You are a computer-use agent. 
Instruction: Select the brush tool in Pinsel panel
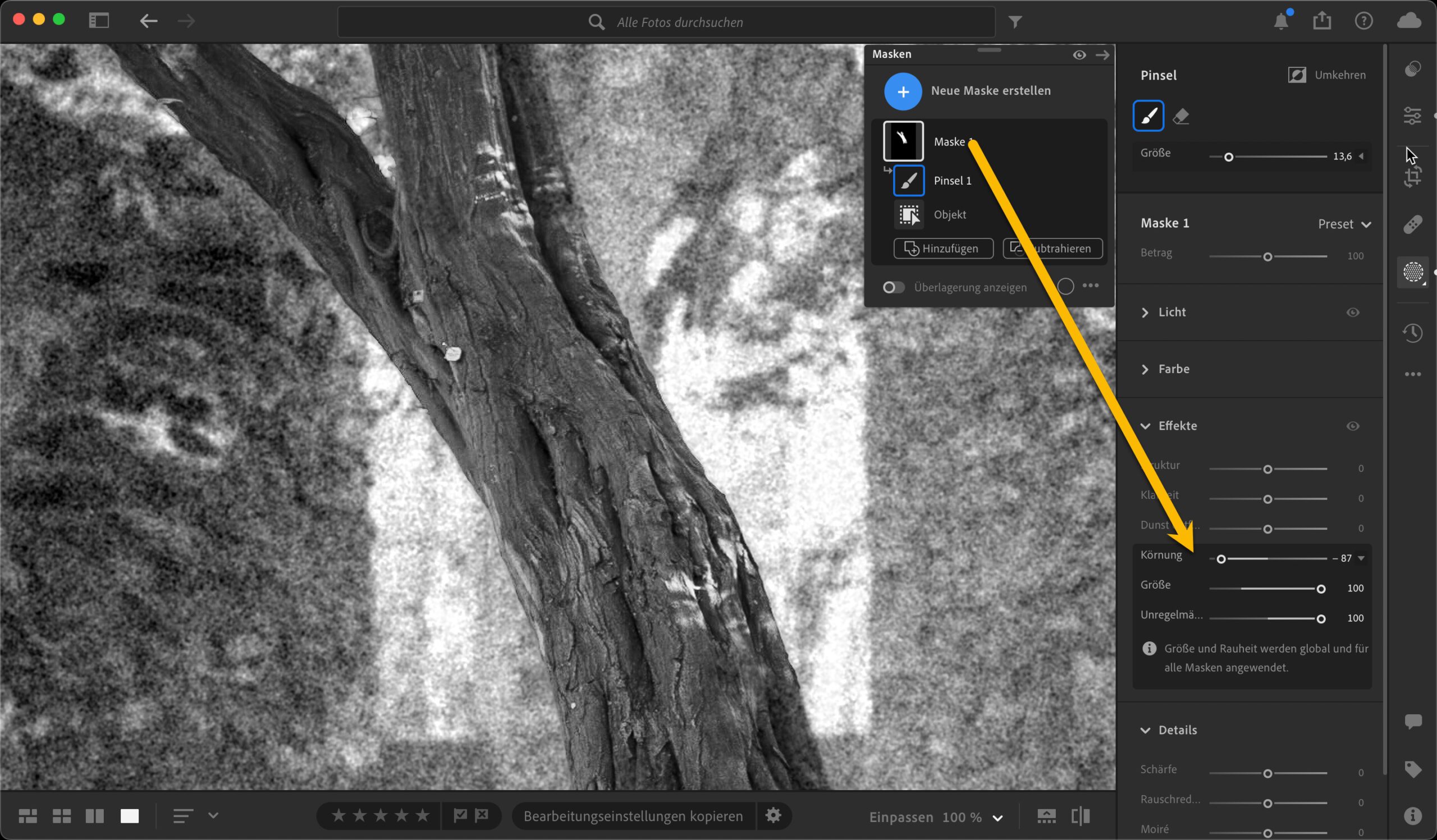[x=1148, y=116]
